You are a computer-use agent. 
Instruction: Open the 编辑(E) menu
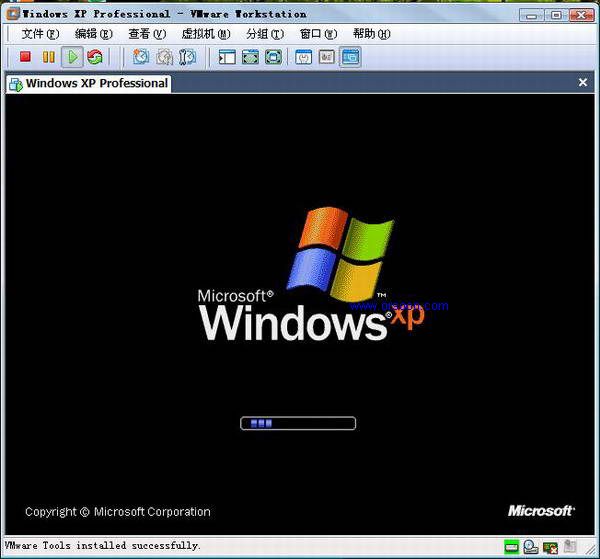93,34
